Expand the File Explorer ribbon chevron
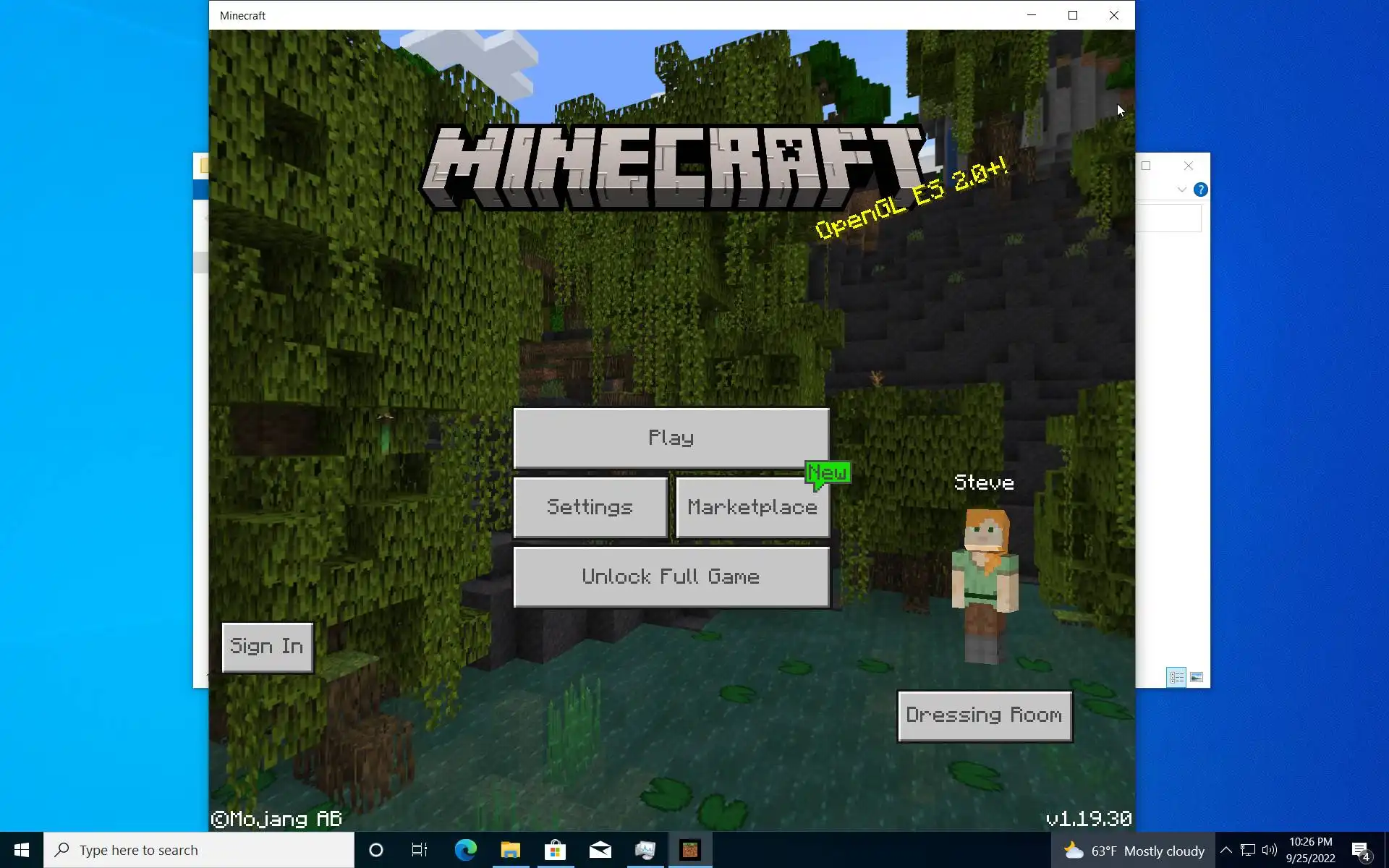The image size is (1389, 868). (1181, 190)
